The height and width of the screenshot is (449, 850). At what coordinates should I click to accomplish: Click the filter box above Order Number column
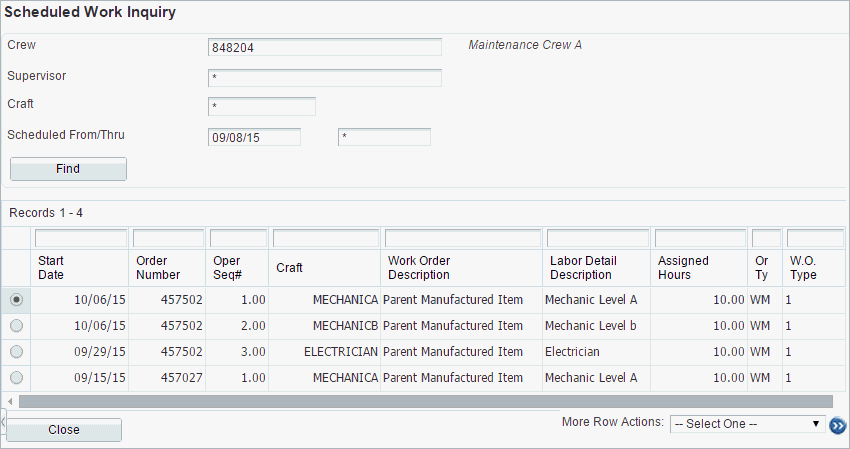(x=168, y=238)
